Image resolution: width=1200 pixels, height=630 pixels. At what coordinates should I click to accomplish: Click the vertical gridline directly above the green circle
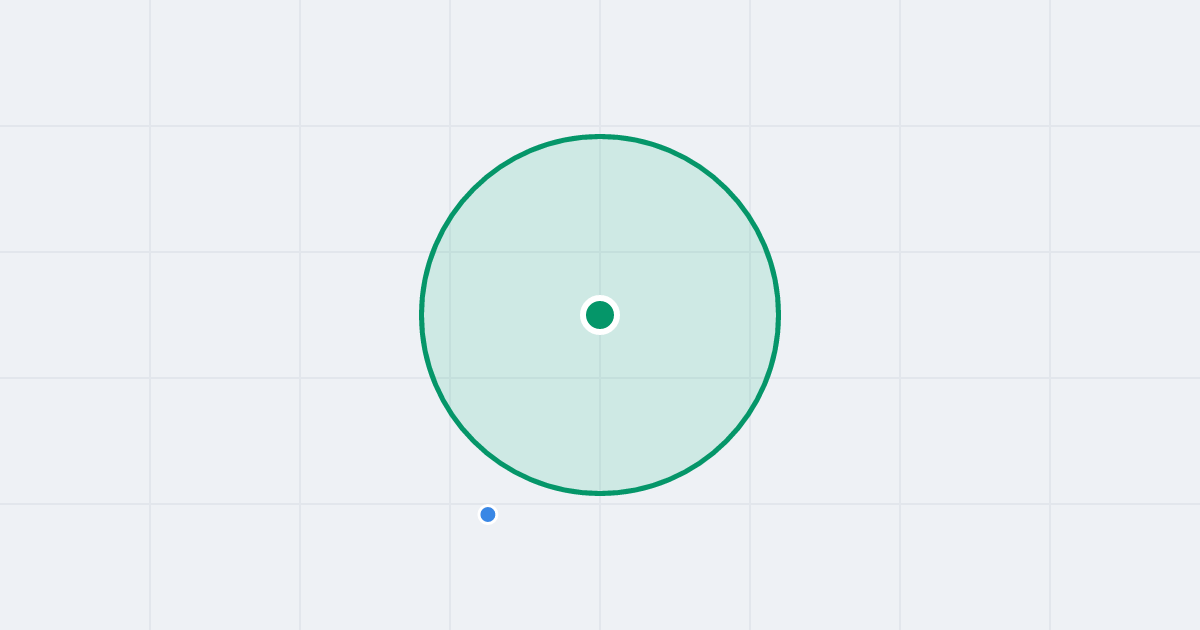tap(600, 65)
